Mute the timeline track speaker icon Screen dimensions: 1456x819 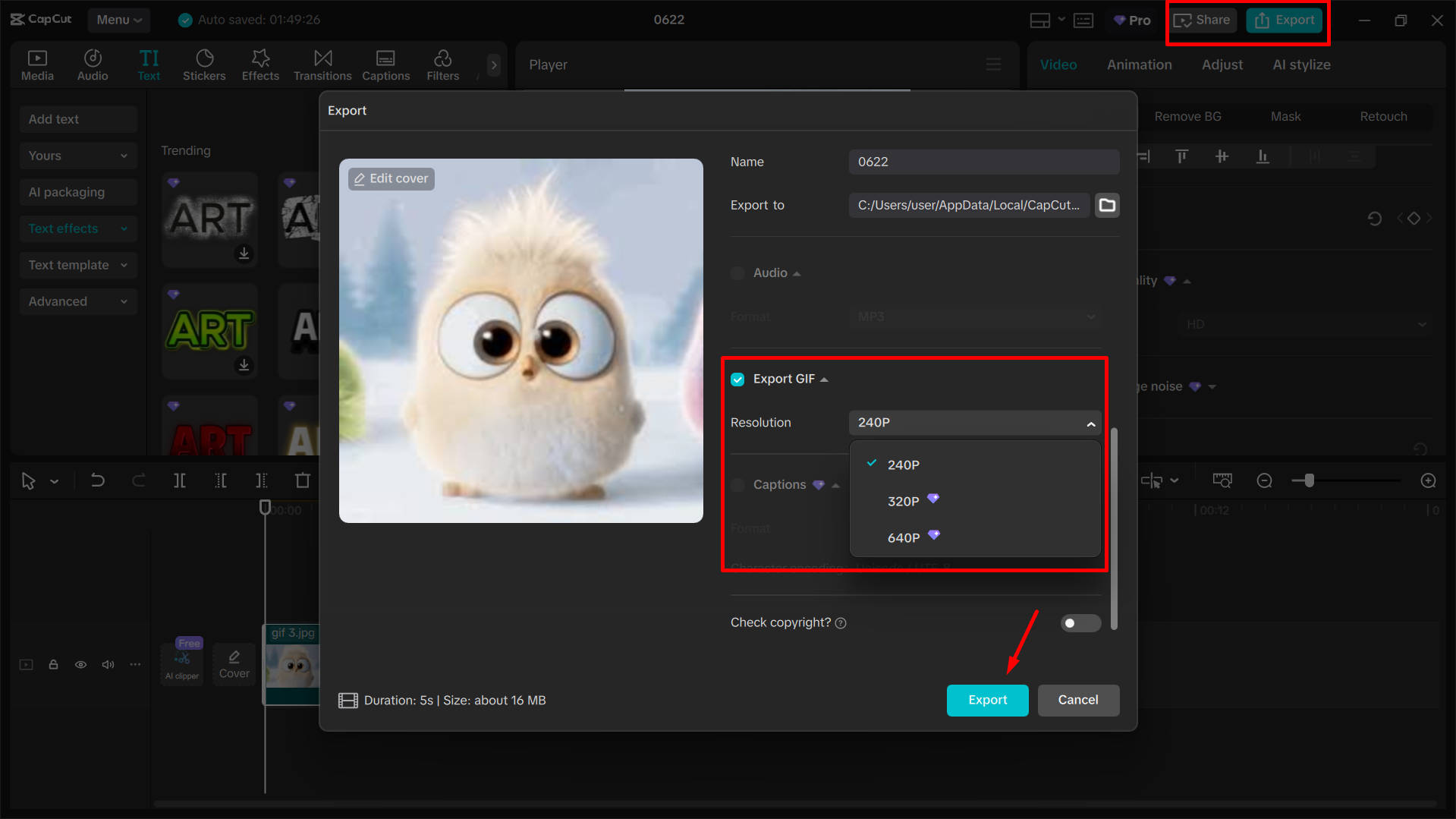[x=108, y=664]
